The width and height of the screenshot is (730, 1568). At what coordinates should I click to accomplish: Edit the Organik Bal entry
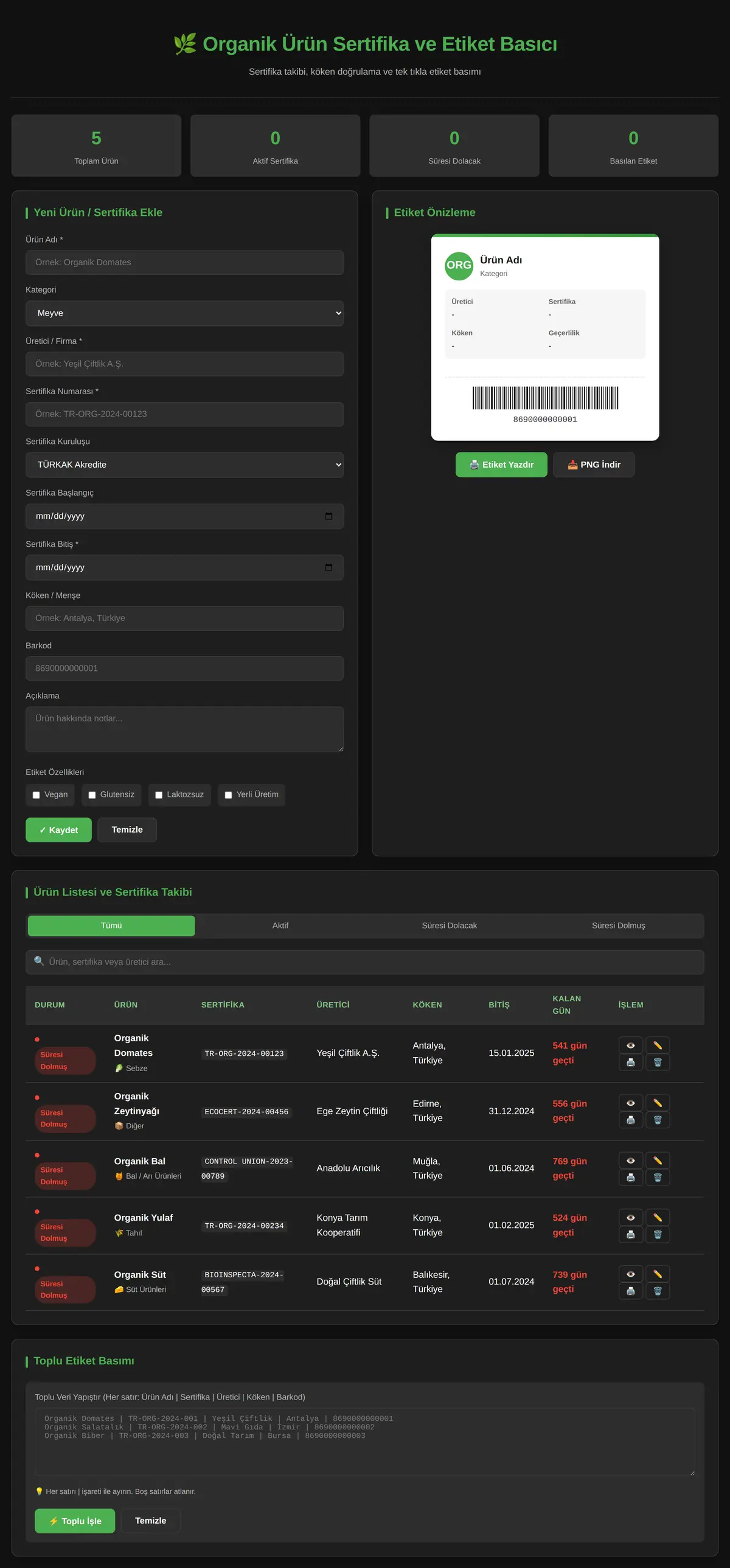tap(658, 1160)
